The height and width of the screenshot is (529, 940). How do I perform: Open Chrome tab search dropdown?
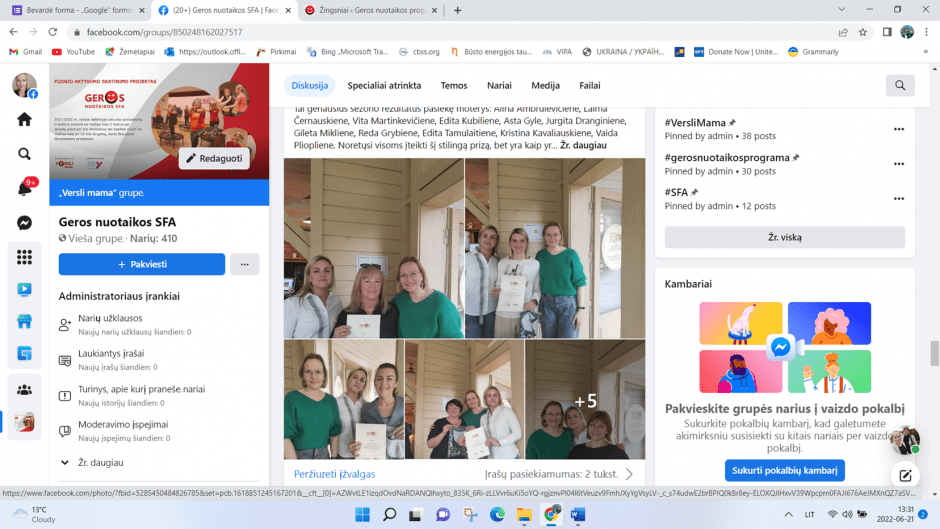[842, 10]
